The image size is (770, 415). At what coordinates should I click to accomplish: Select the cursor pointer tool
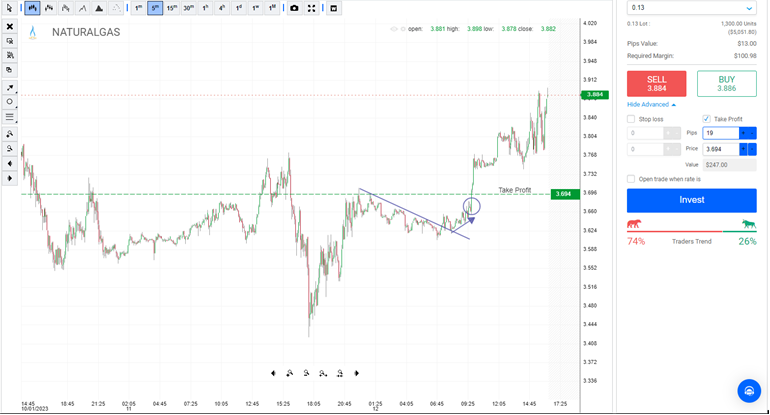(10, 8)
